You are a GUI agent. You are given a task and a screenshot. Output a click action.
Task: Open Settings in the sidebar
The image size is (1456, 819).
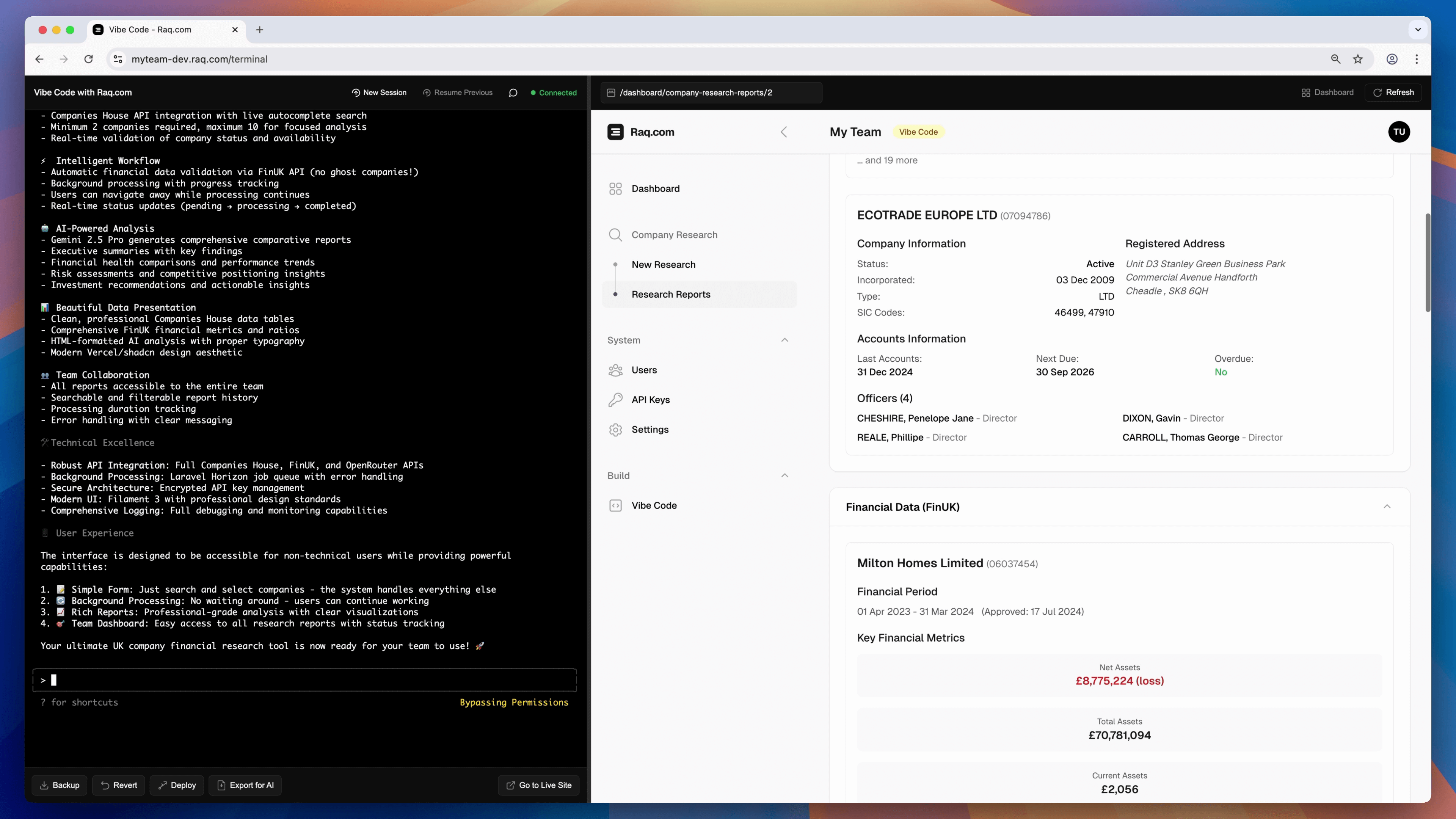(699, 430)
